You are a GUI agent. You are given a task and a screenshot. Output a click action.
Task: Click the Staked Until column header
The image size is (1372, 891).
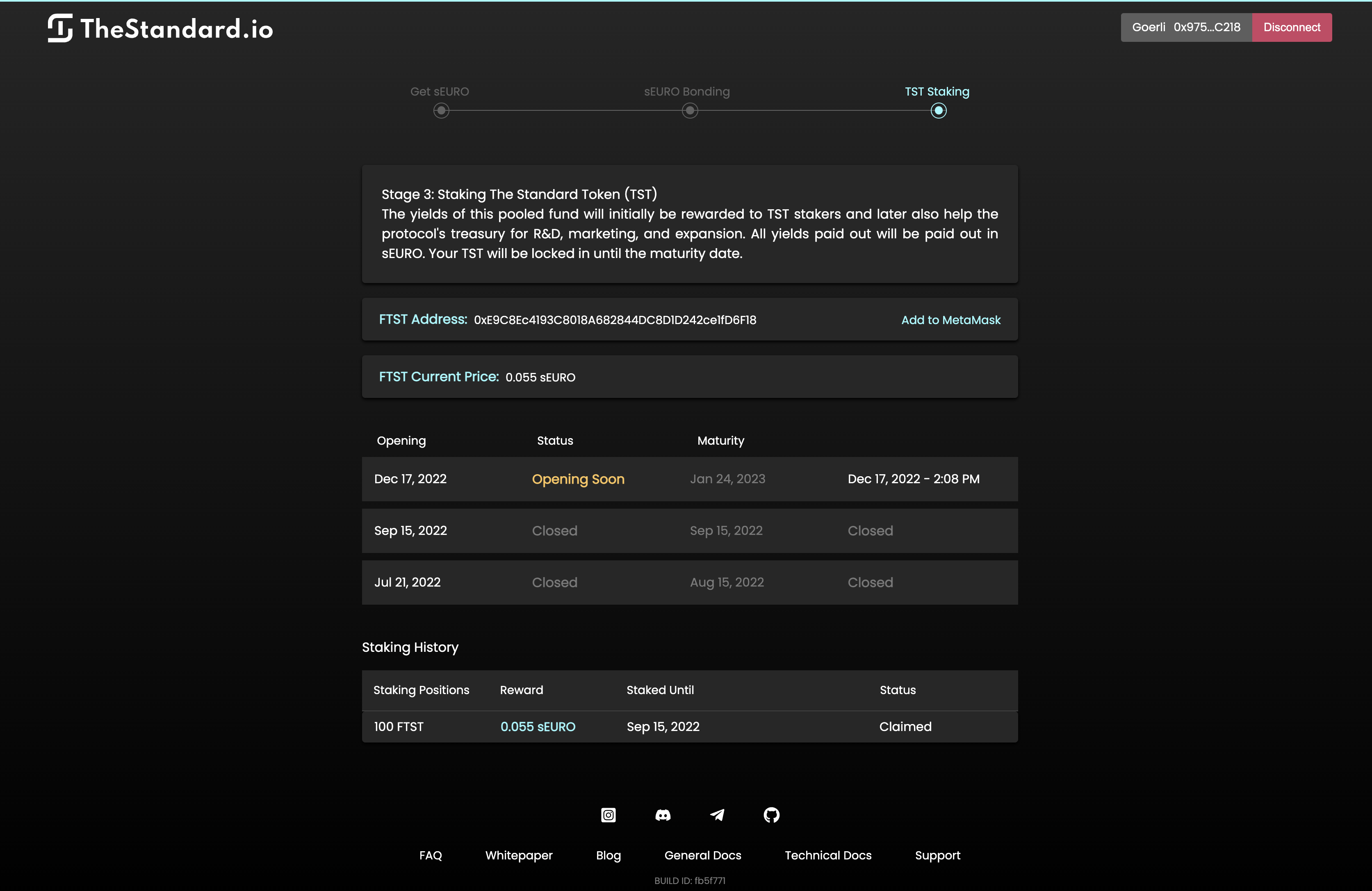tap(660, 690)
